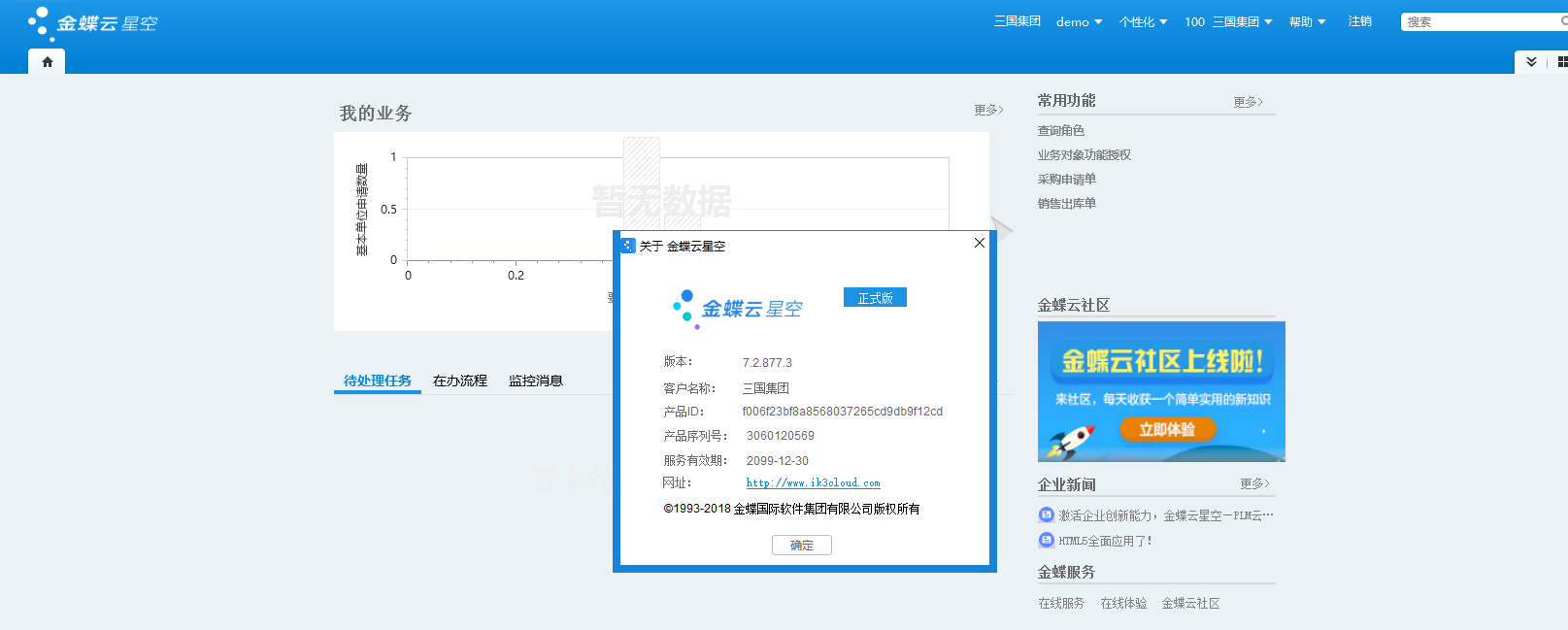This screenshot has height=630, width=1568.
Task: Click 注销 to log out
Action: 1359,21
